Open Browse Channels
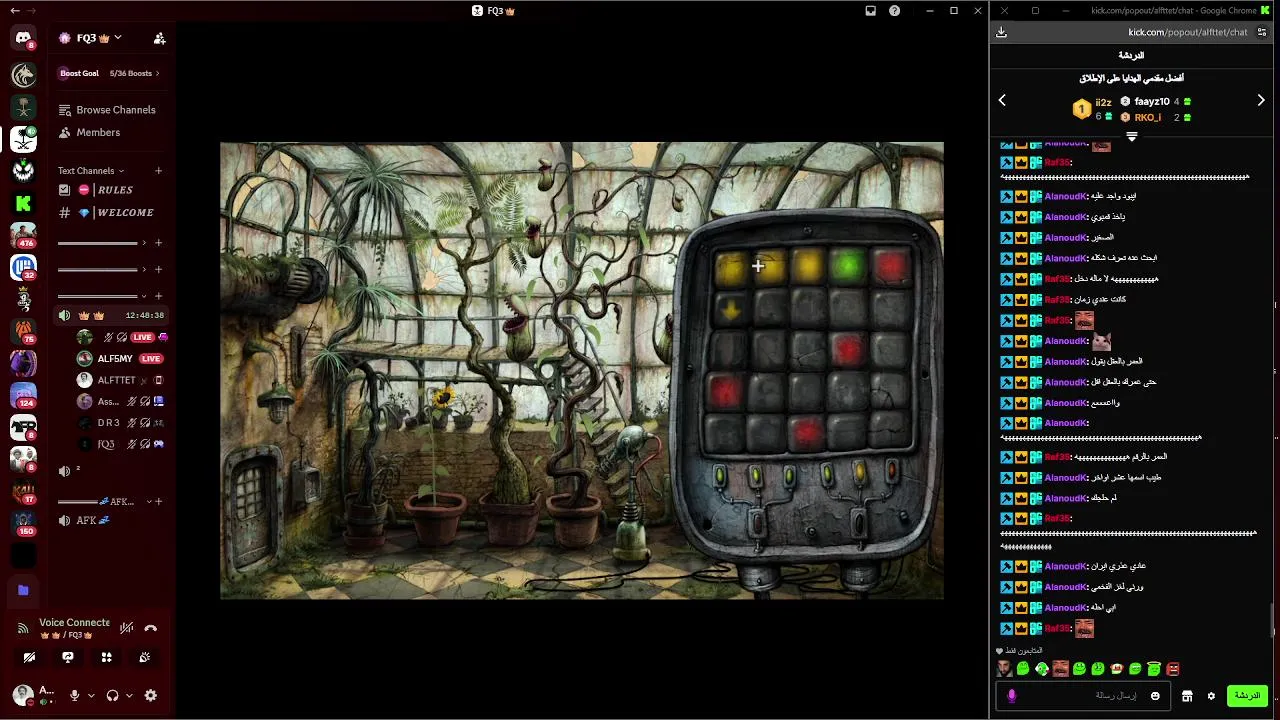The height and width of the screenshot is (720, 1280). tap(107, 110)
